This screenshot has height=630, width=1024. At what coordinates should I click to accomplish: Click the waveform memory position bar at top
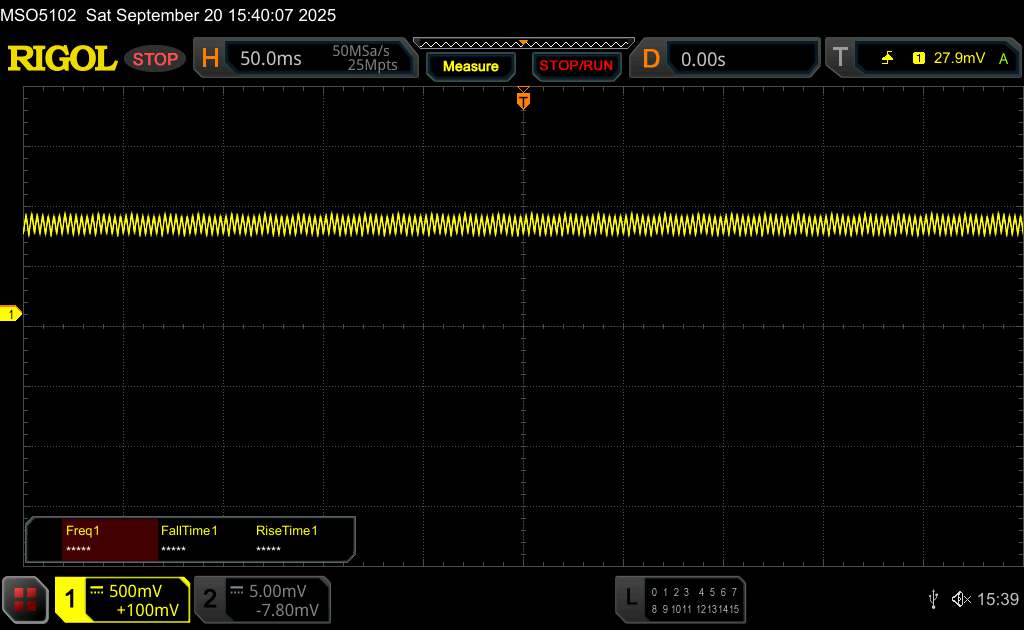(523, 43)
